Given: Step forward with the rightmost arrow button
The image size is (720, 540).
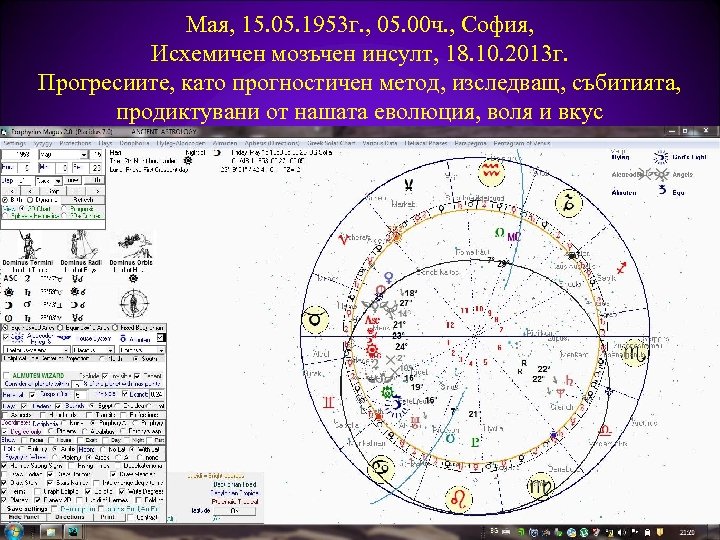Looking at the screenshot, I should pyautogui.click(x=97, y=191).
